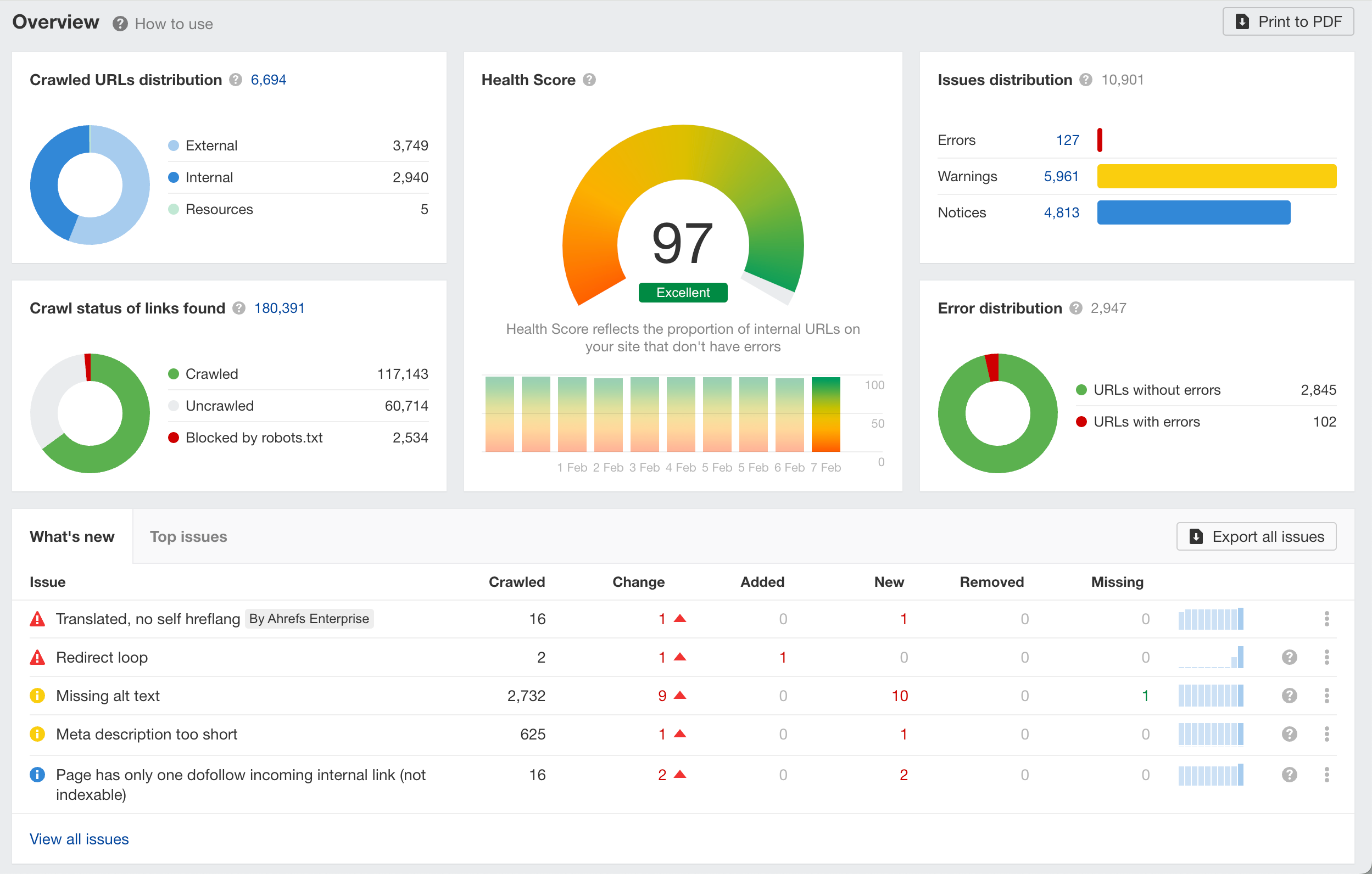Click the help icon beside Crawled URLs distribution
Screen dimensions: 1372x874
click(235, 80)
